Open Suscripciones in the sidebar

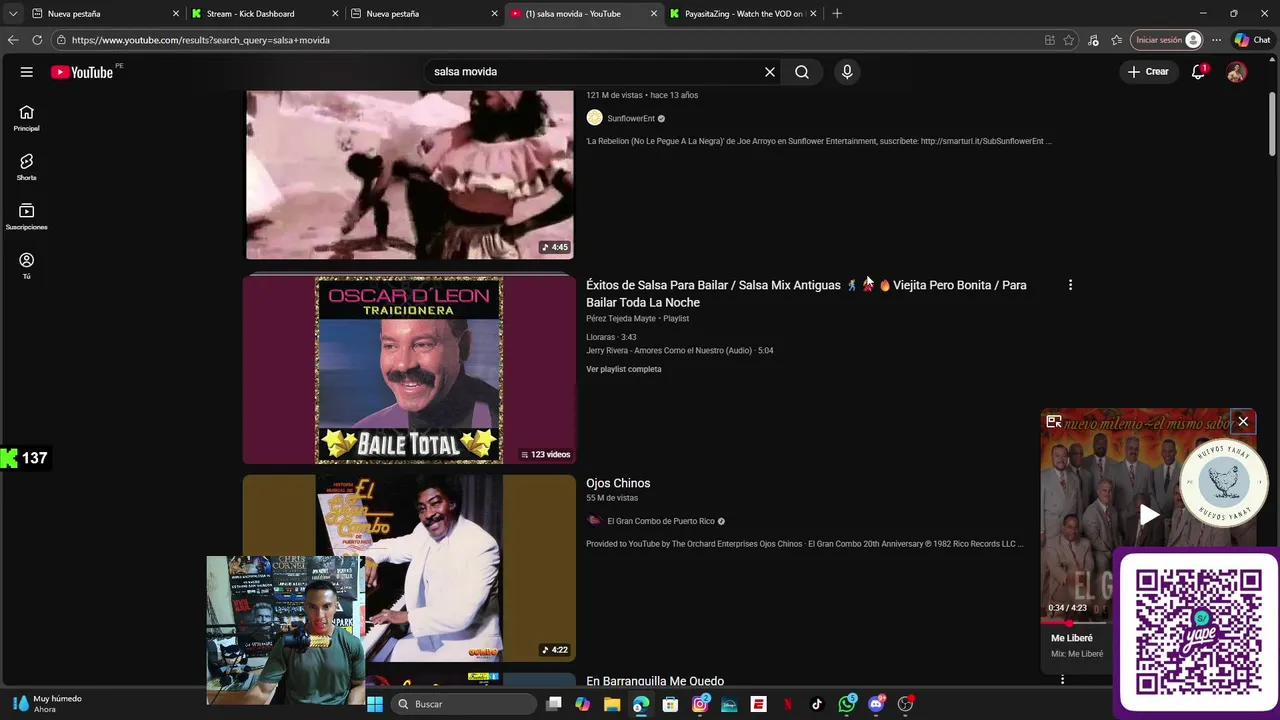click(x=27, y=216)
